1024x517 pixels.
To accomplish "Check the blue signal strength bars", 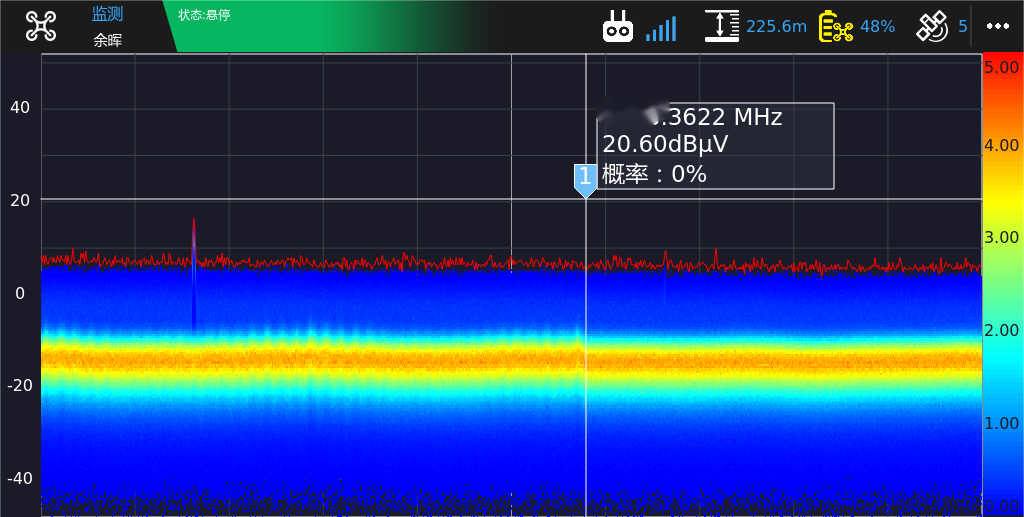I will 661,28.
